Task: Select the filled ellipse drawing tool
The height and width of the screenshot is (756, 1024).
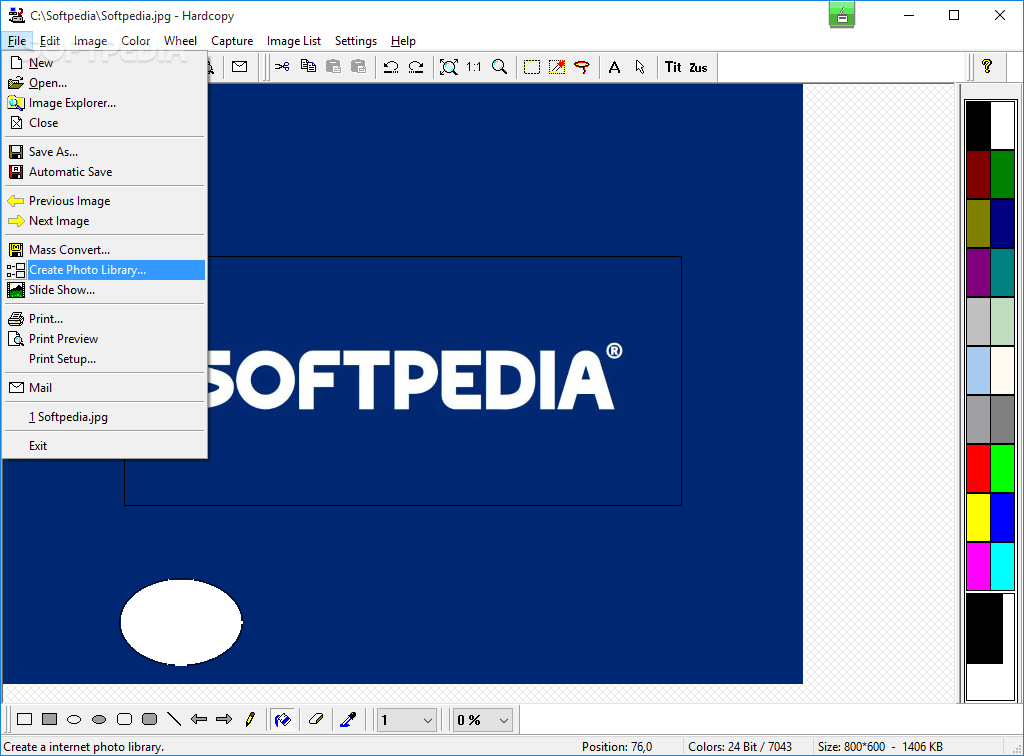Action: point(99,719)
